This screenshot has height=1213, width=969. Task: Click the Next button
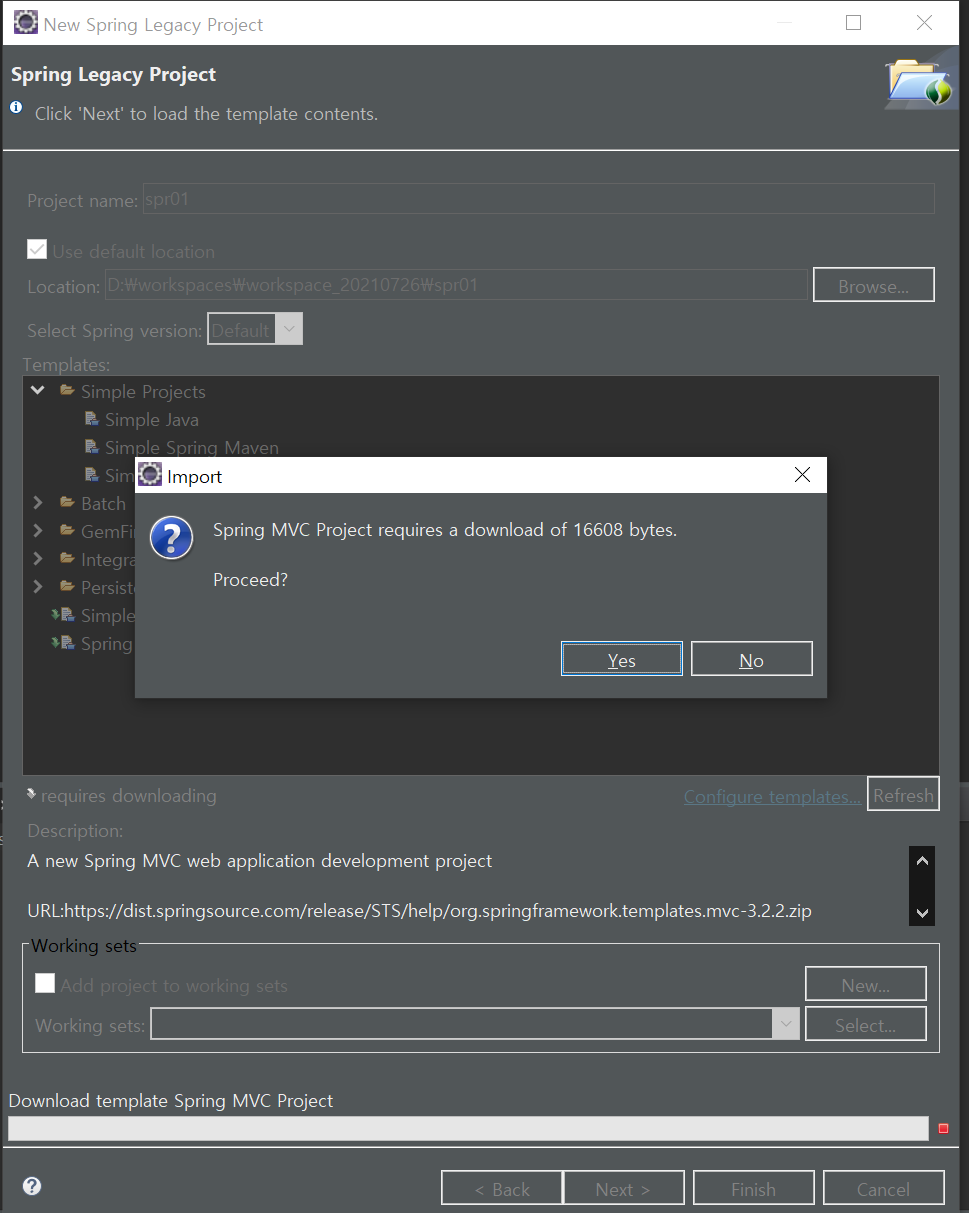click(x=624, y=1188)
